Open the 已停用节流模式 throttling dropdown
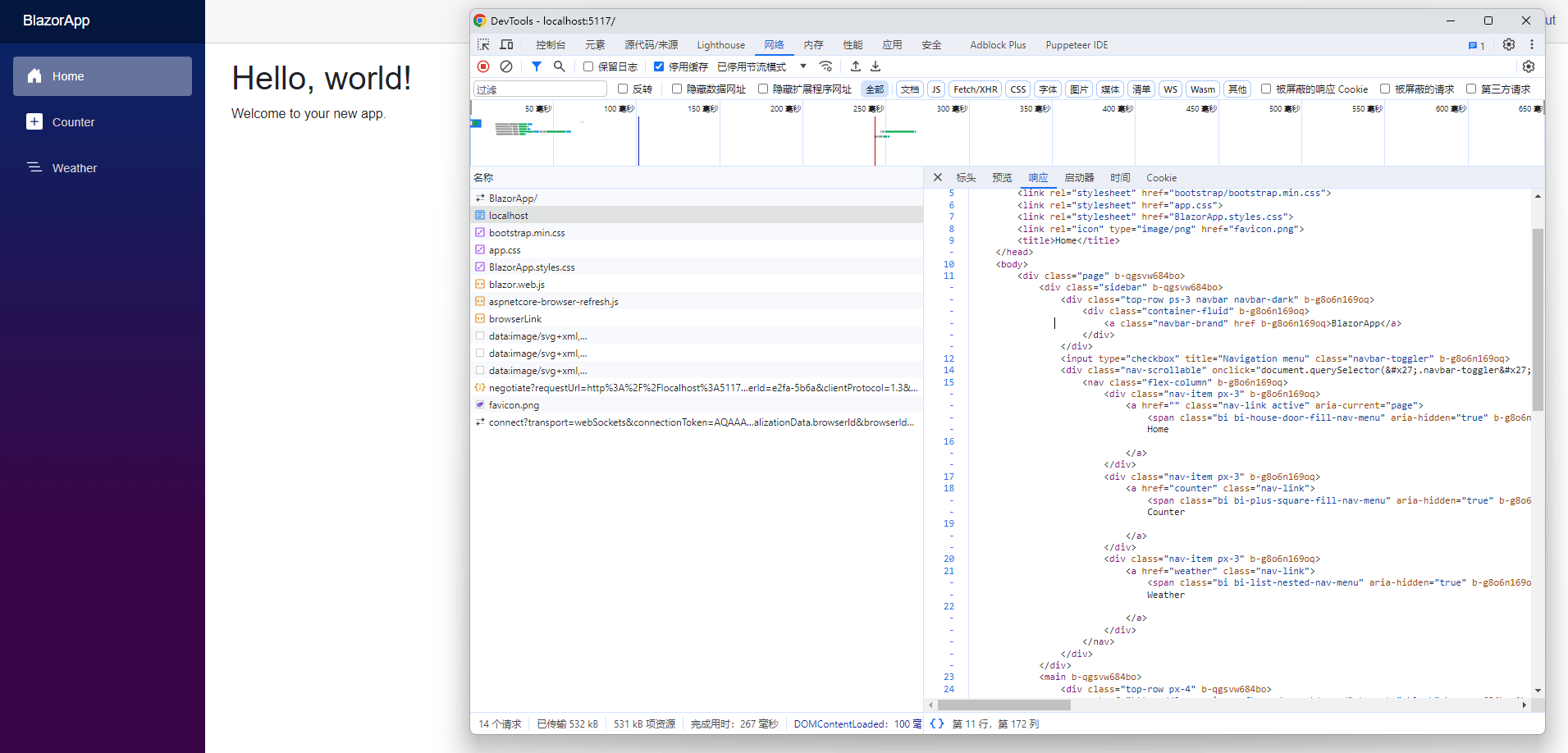This screenshot has width=1568, height=753. pos(762,66)
